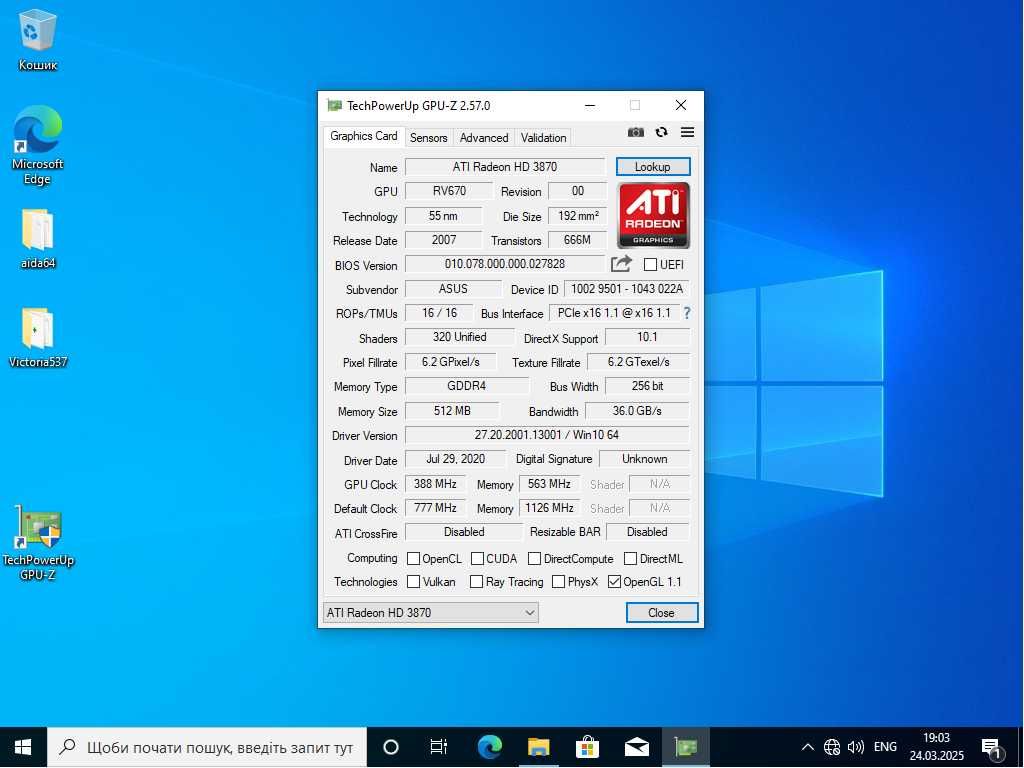The image size is (1024, 768).
Task: Click the Name field ATI Radeon HD 3870
Action: 505,167
